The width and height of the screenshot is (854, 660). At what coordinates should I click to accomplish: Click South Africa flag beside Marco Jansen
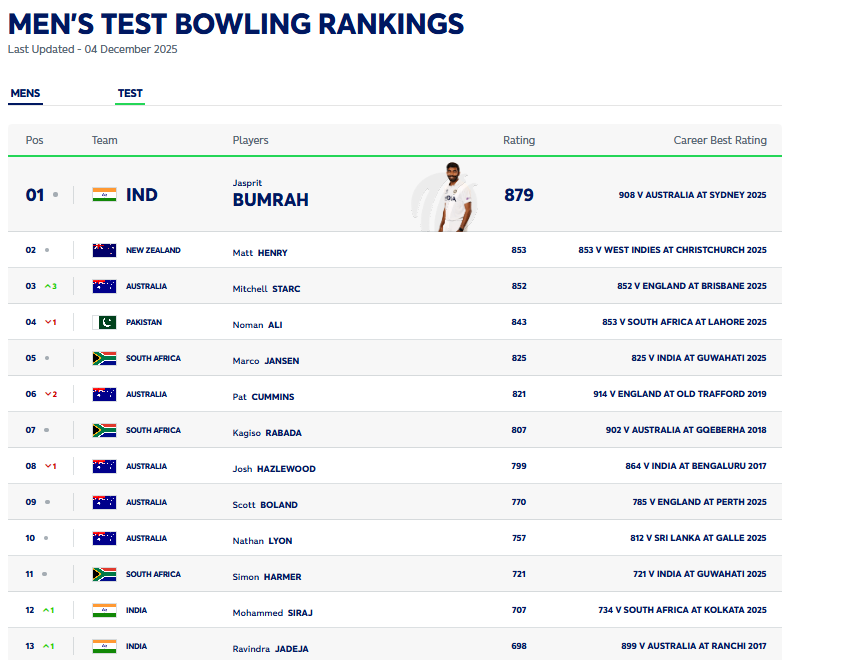[104, 359]
